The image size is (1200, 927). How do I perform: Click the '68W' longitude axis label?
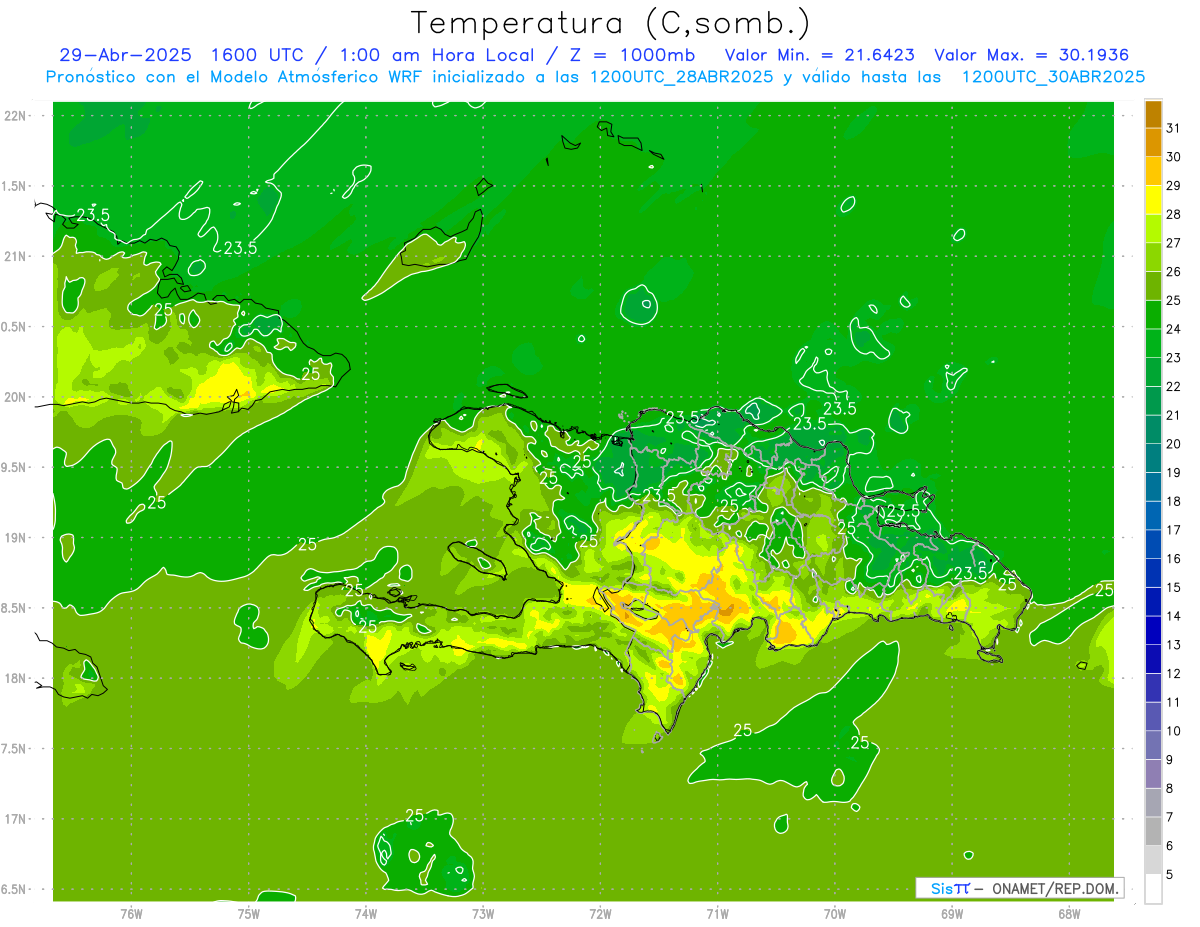[1069, 914]
